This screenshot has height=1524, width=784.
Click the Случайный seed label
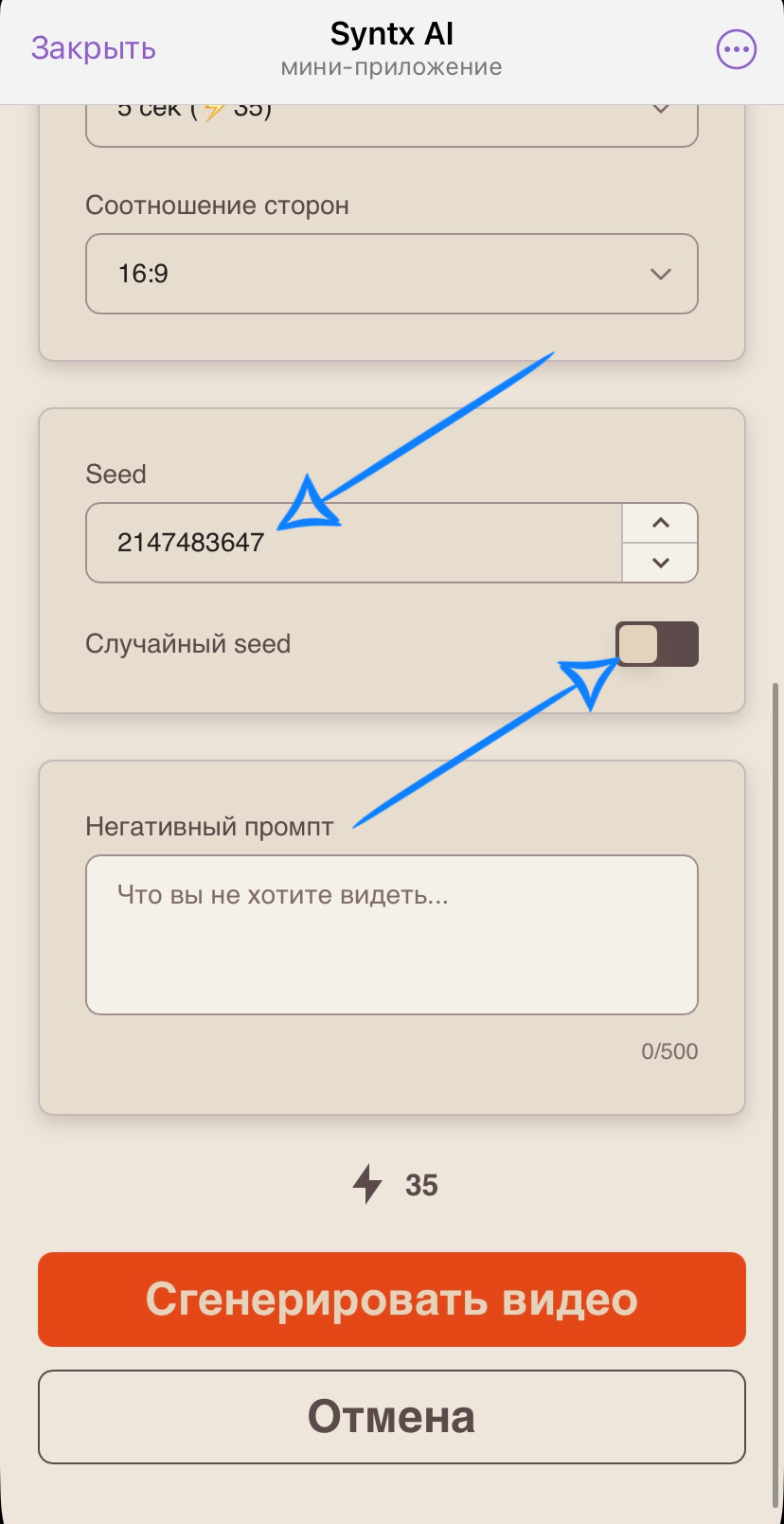pyautogui.click(x=187, y=644)
